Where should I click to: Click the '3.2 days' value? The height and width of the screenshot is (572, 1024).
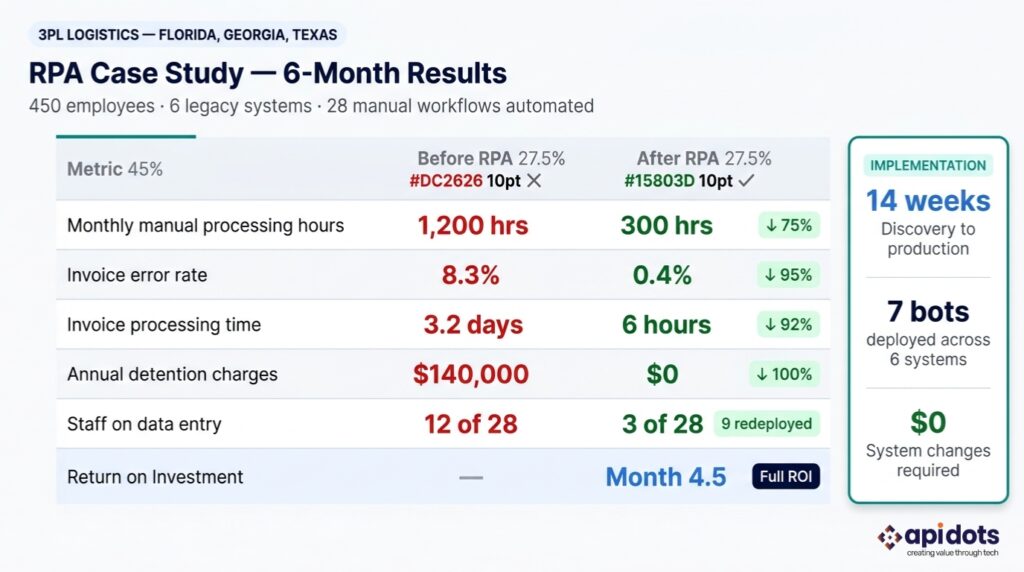(x=473, y=325)
